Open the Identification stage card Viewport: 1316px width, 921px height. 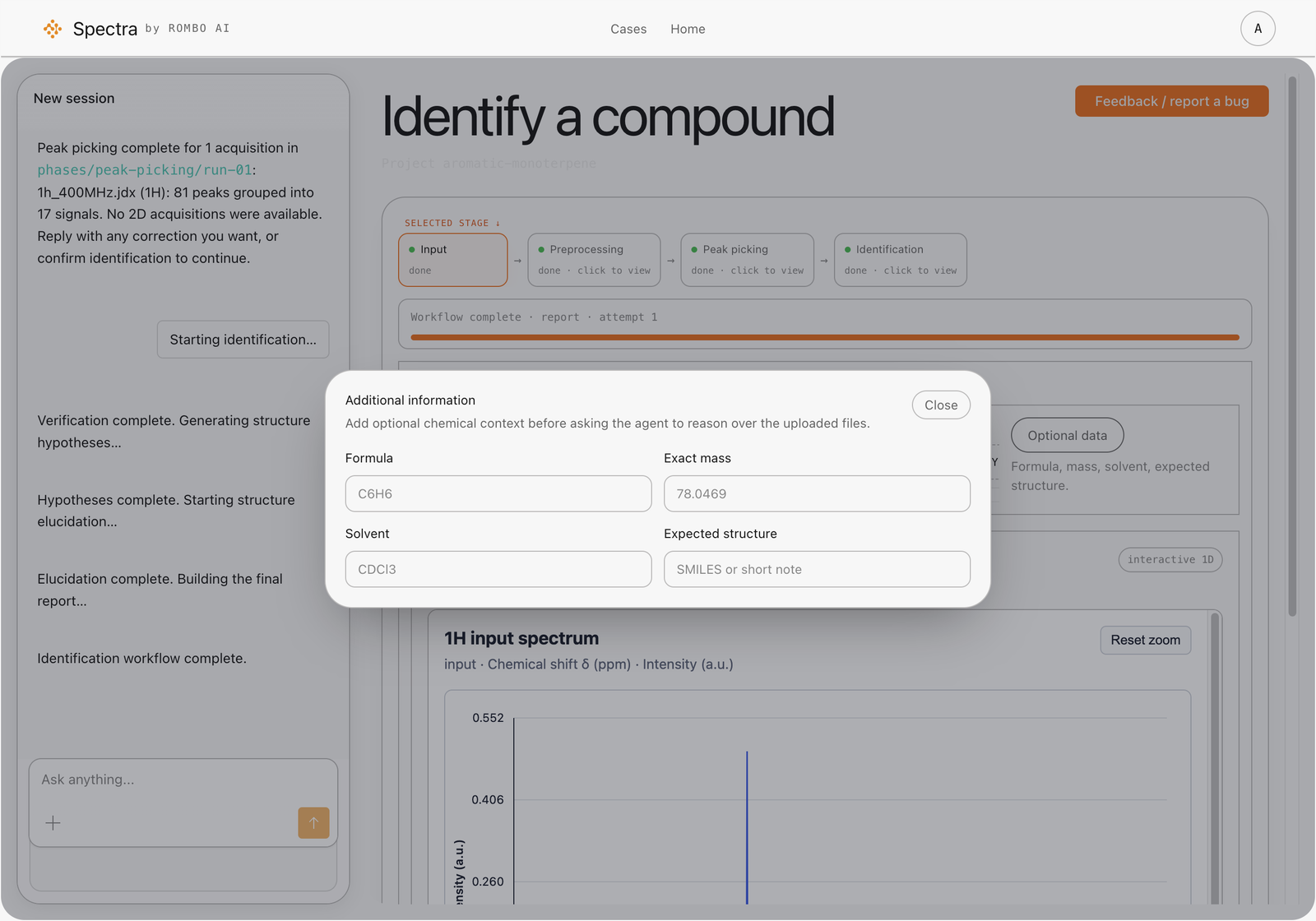(900, 260)
